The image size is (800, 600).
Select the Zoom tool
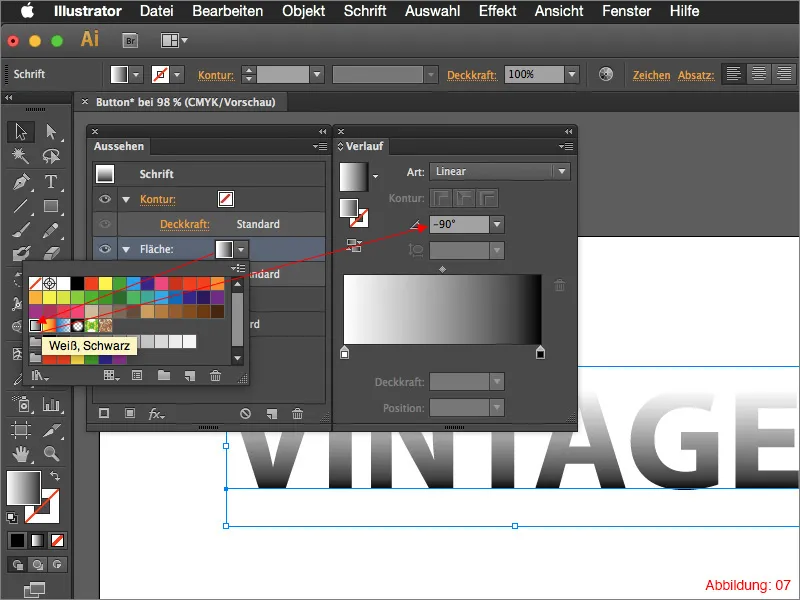51,454
